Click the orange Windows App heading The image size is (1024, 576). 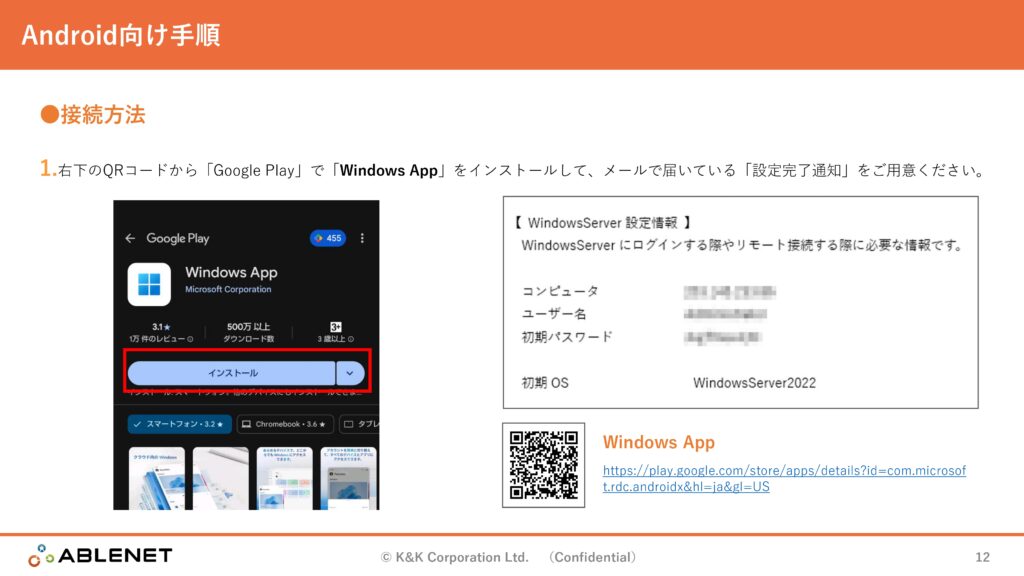point(658,442)
